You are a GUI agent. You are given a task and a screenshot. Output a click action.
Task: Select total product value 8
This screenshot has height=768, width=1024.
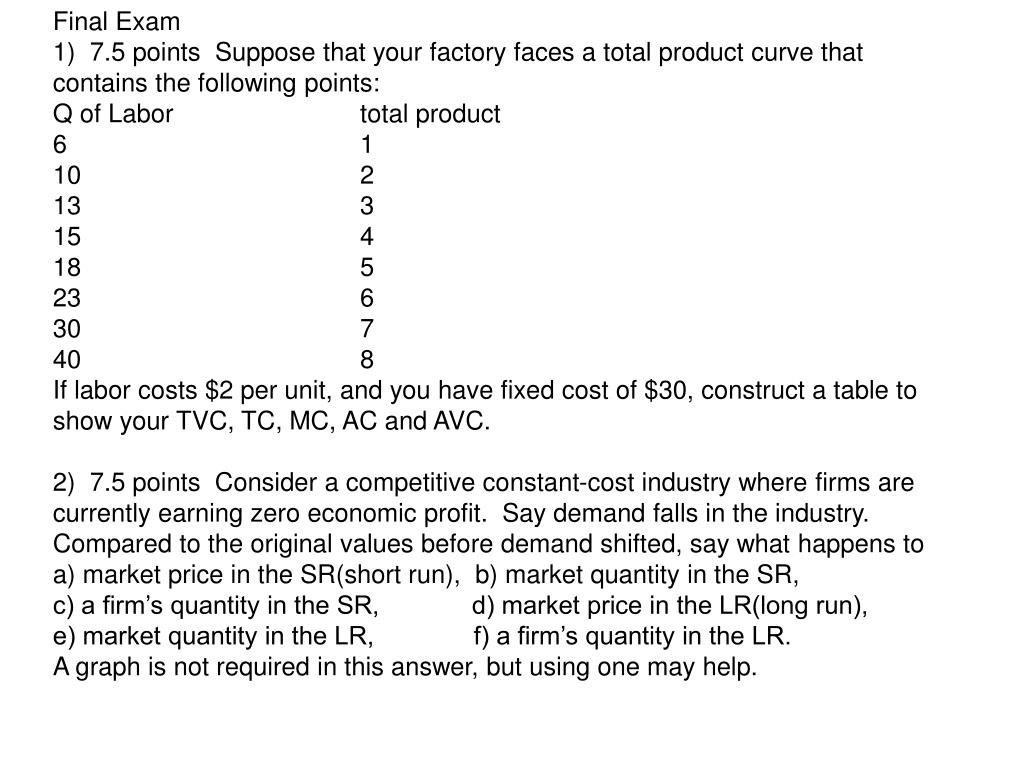[x=366, y=359]
